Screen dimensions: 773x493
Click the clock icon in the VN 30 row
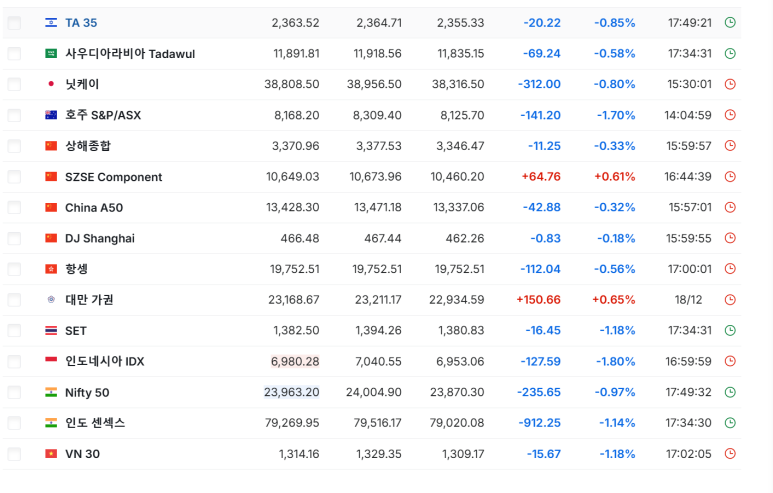[x=730, y=454]
